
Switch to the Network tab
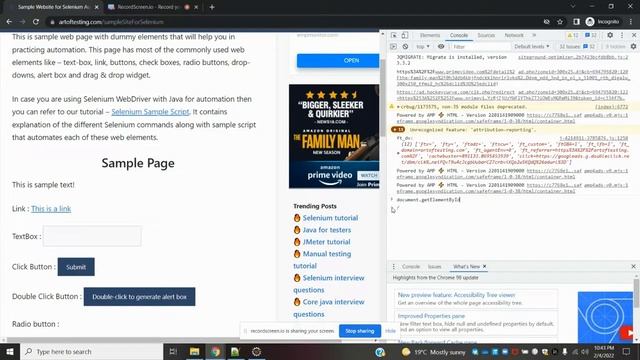514,36
